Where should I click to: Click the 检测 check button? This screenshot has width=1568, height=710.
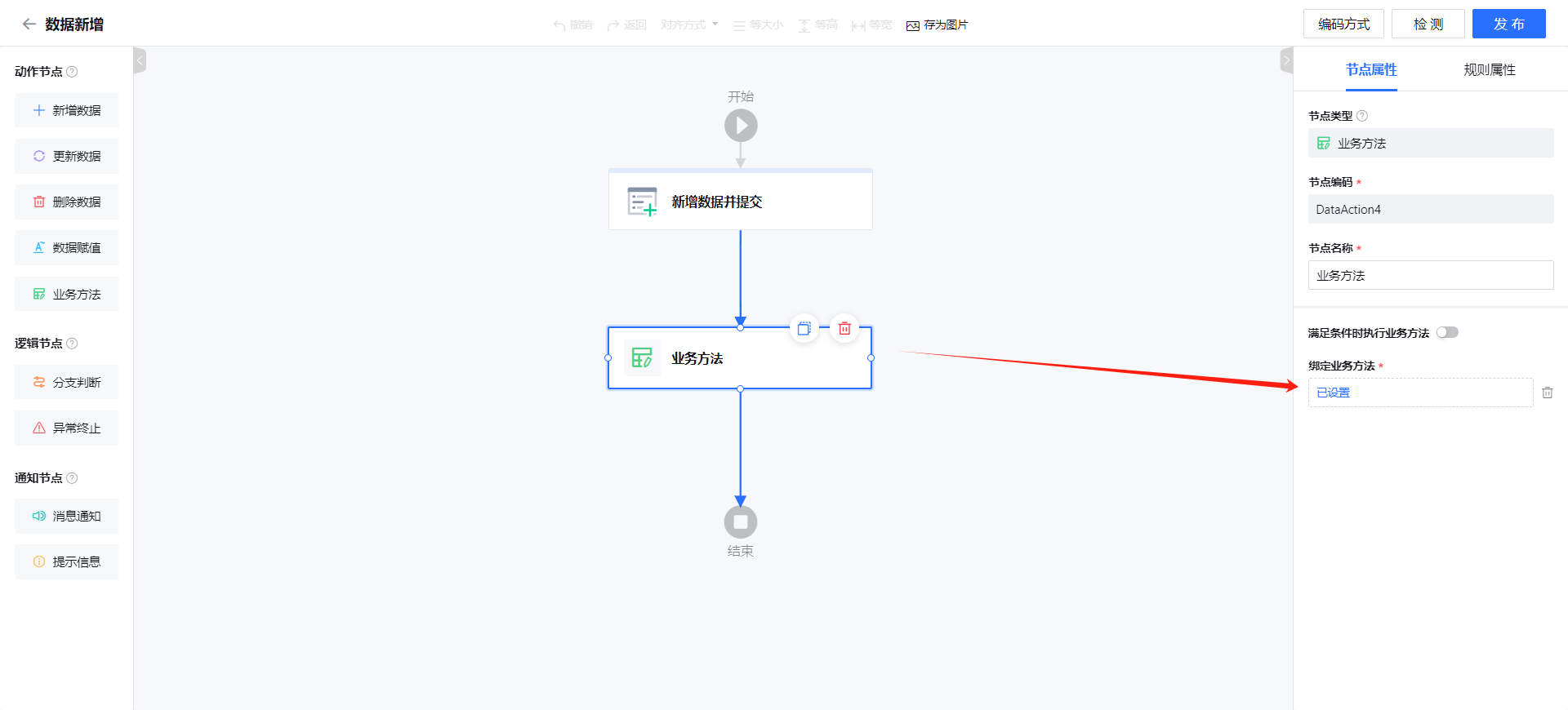1428,24
